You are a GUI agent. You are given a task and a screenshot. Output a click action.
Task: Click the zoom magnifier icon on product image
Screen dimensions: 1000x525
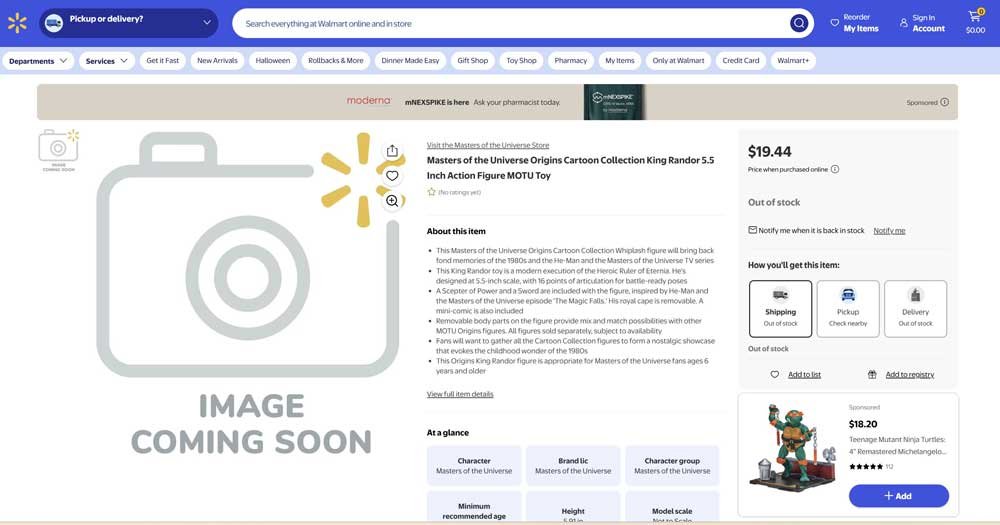point(392,202)
